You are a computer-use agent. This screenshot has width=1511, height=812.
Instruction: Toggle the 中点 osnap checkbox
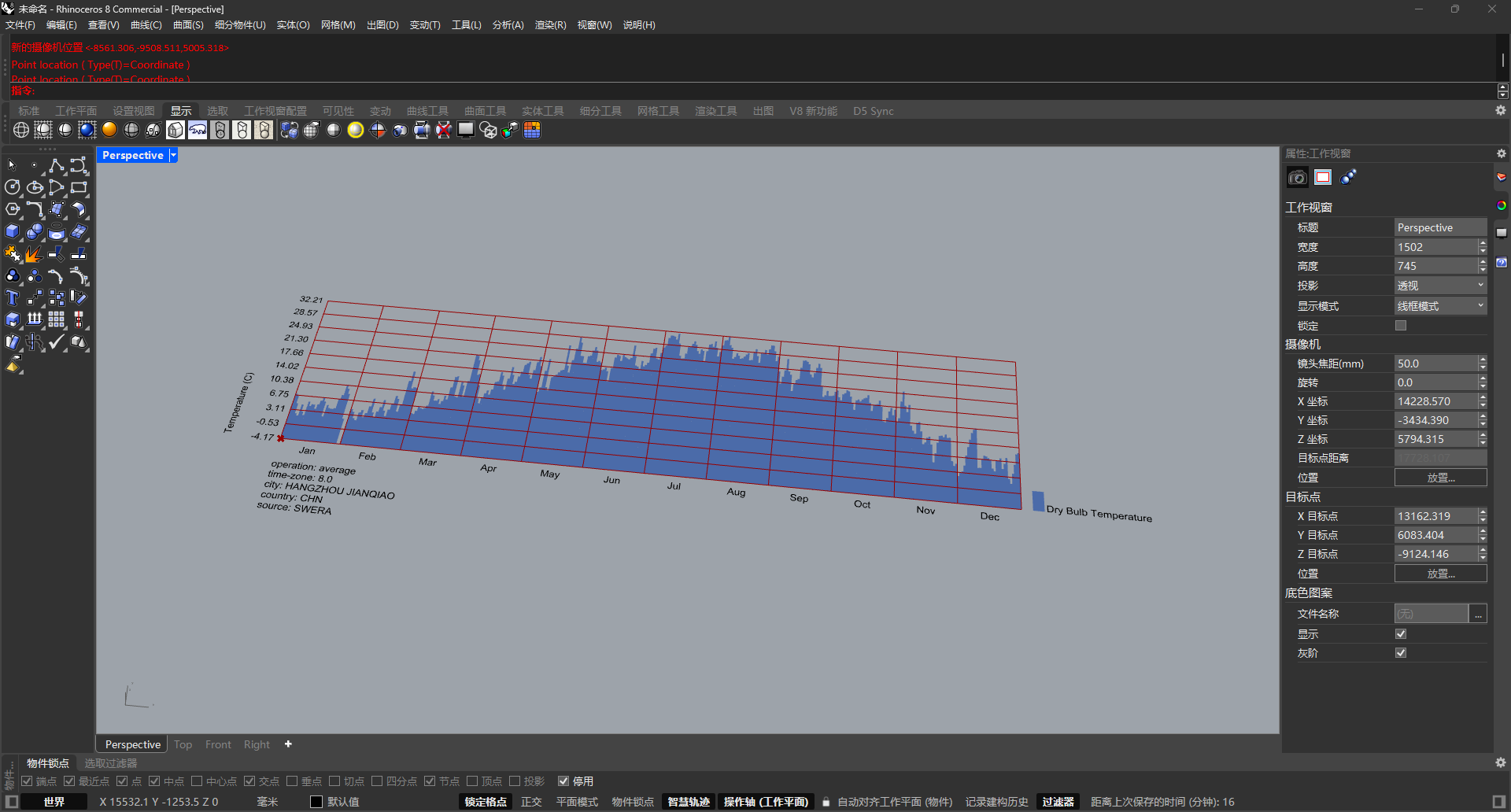[x=154, y=781]
